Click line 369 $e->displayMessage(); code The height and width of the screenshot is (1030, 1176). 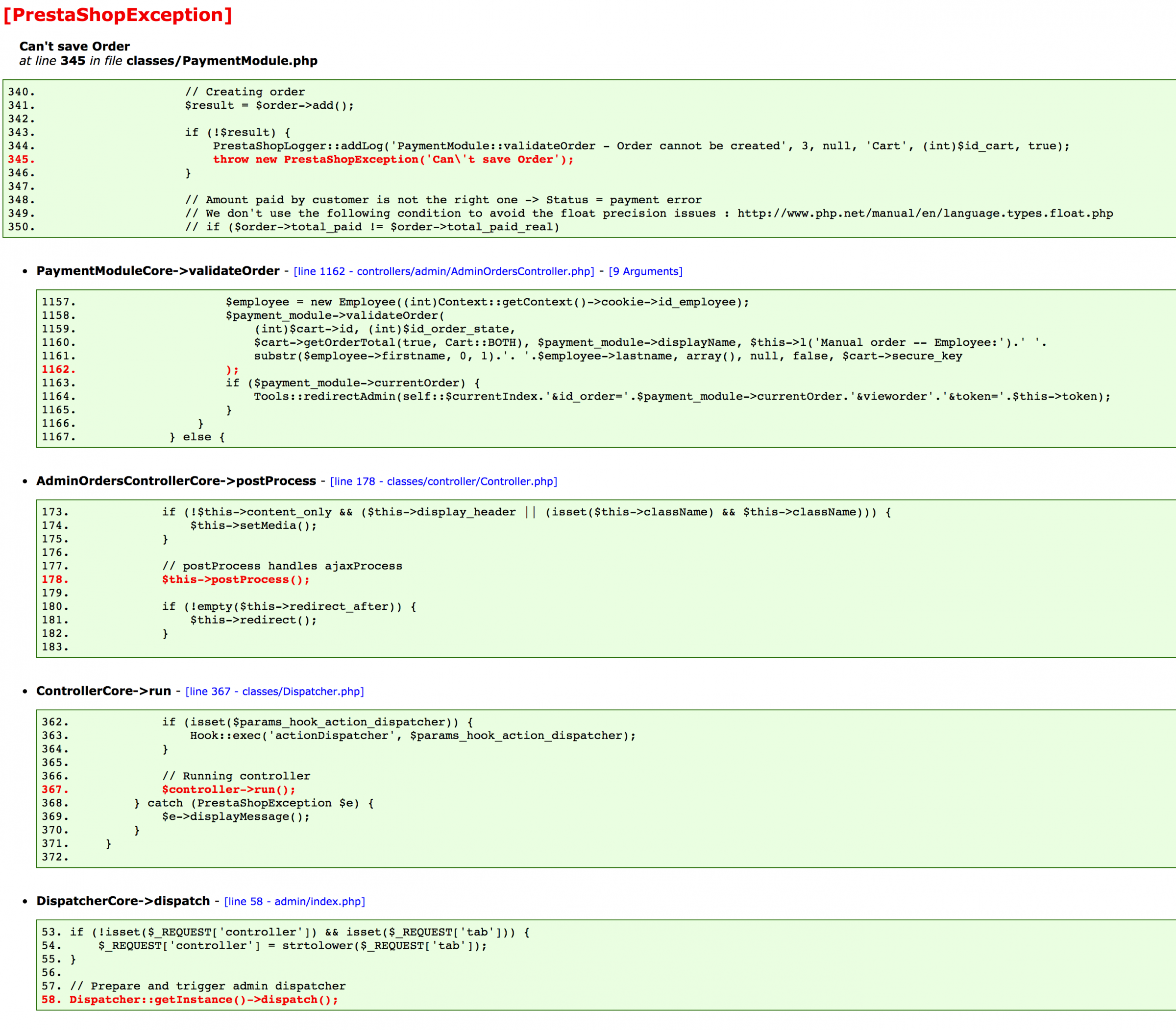coord(236,817)
